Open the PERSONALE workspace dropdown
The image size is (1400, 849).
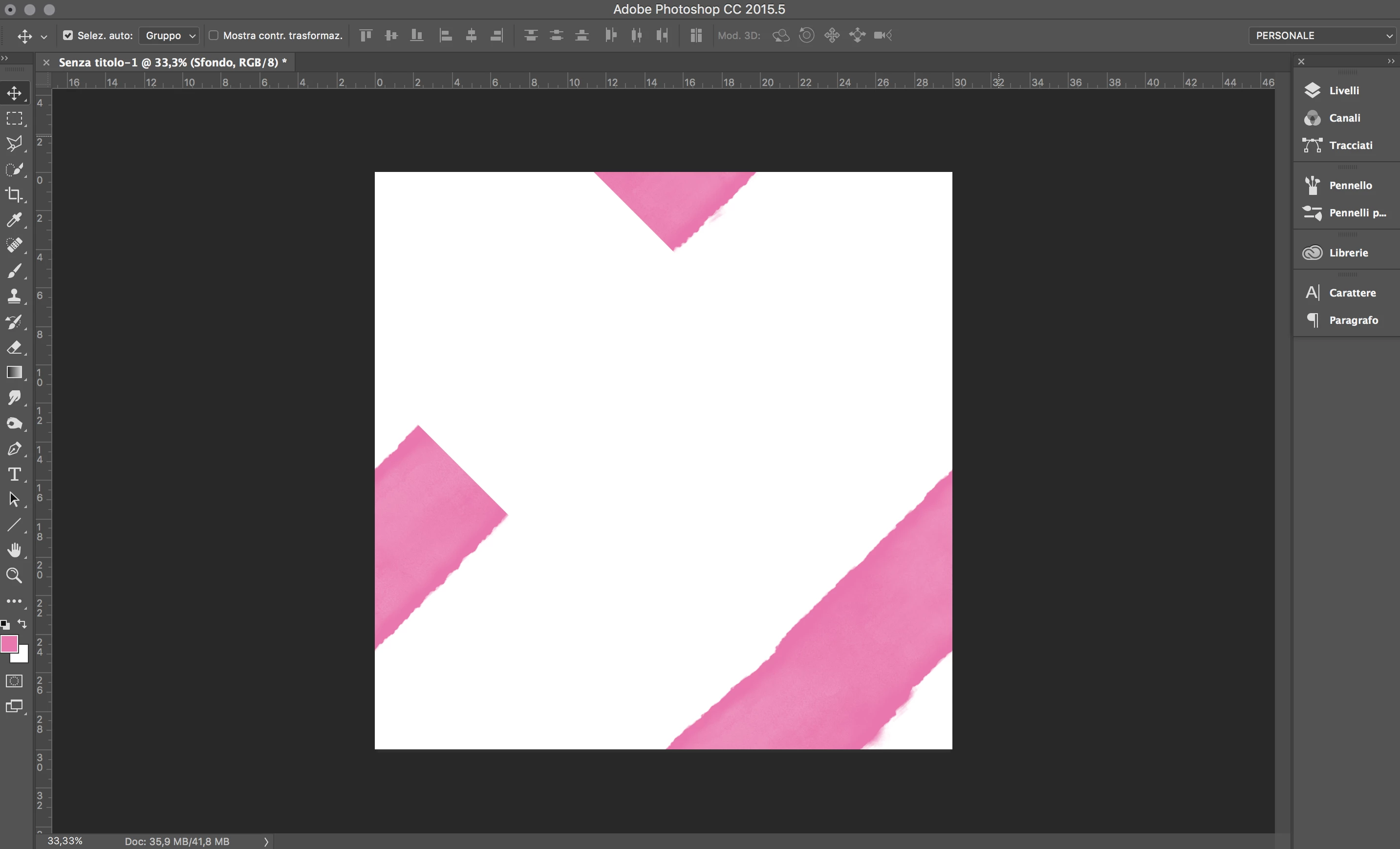click(x=1322, y=35)
